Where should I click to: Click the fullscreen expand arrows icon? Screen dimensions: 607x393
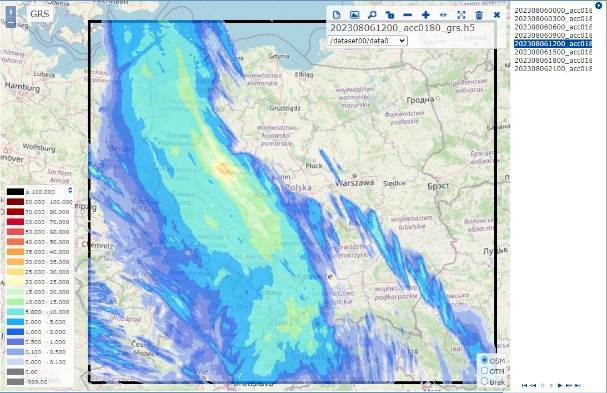[x=461, y=15]
